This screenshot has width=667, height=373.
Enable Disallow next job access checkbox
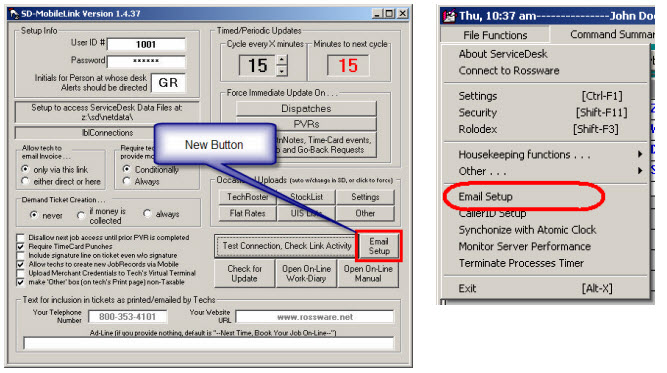pos(20,237)
